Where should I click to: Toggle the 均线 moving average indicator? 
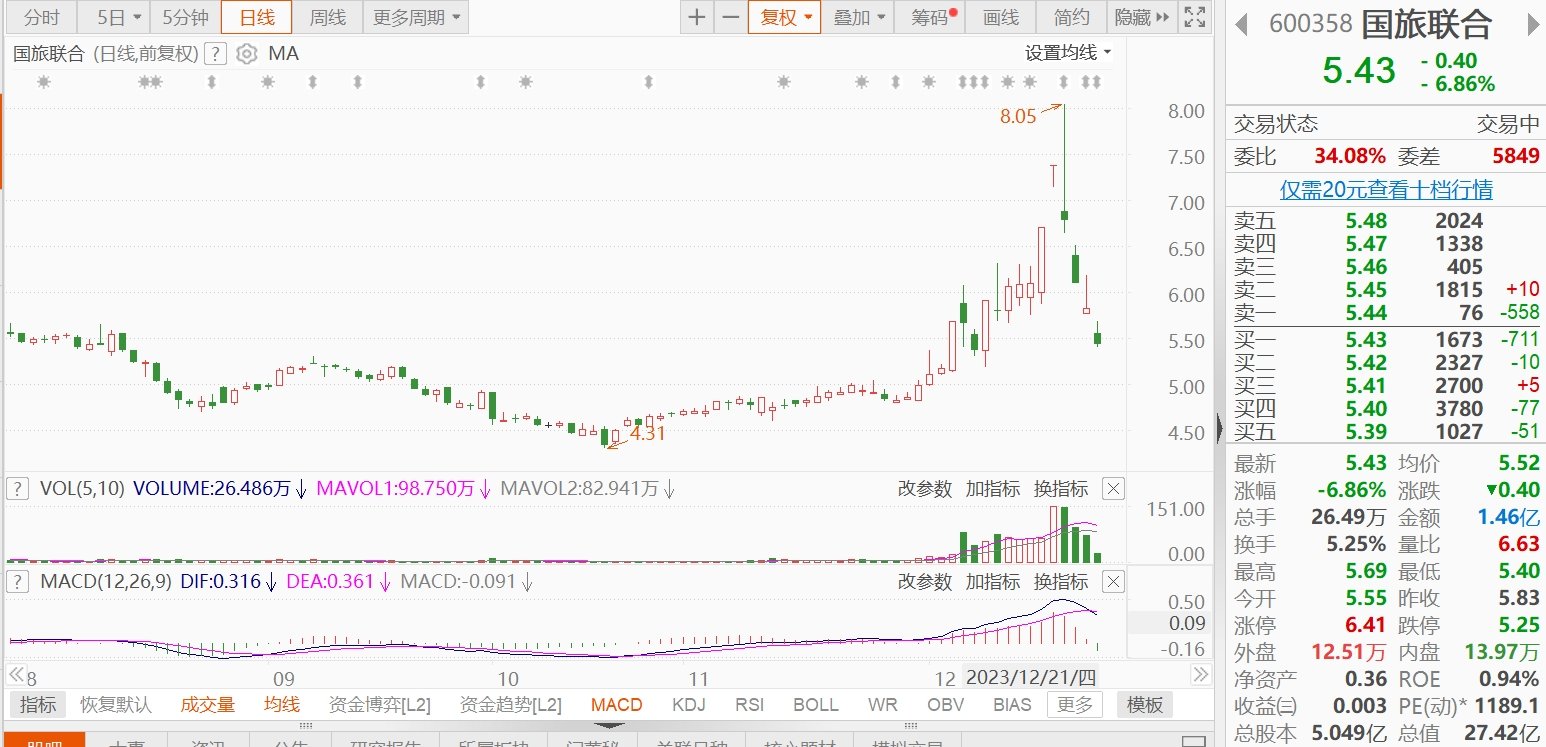282,705
